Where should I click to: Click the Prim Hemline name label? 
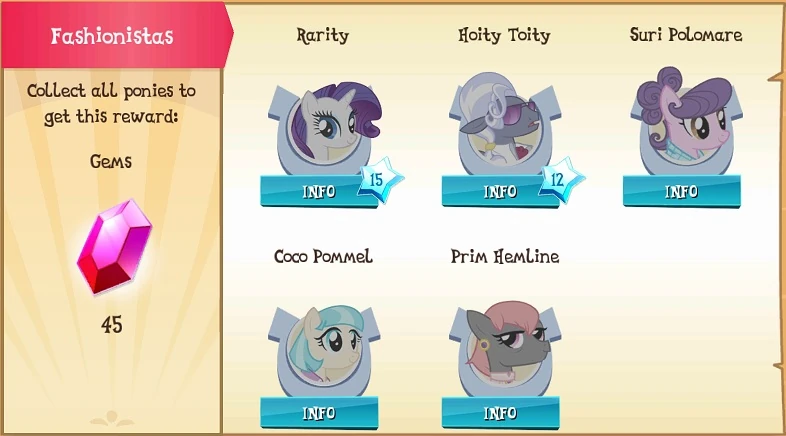point(505,257)
